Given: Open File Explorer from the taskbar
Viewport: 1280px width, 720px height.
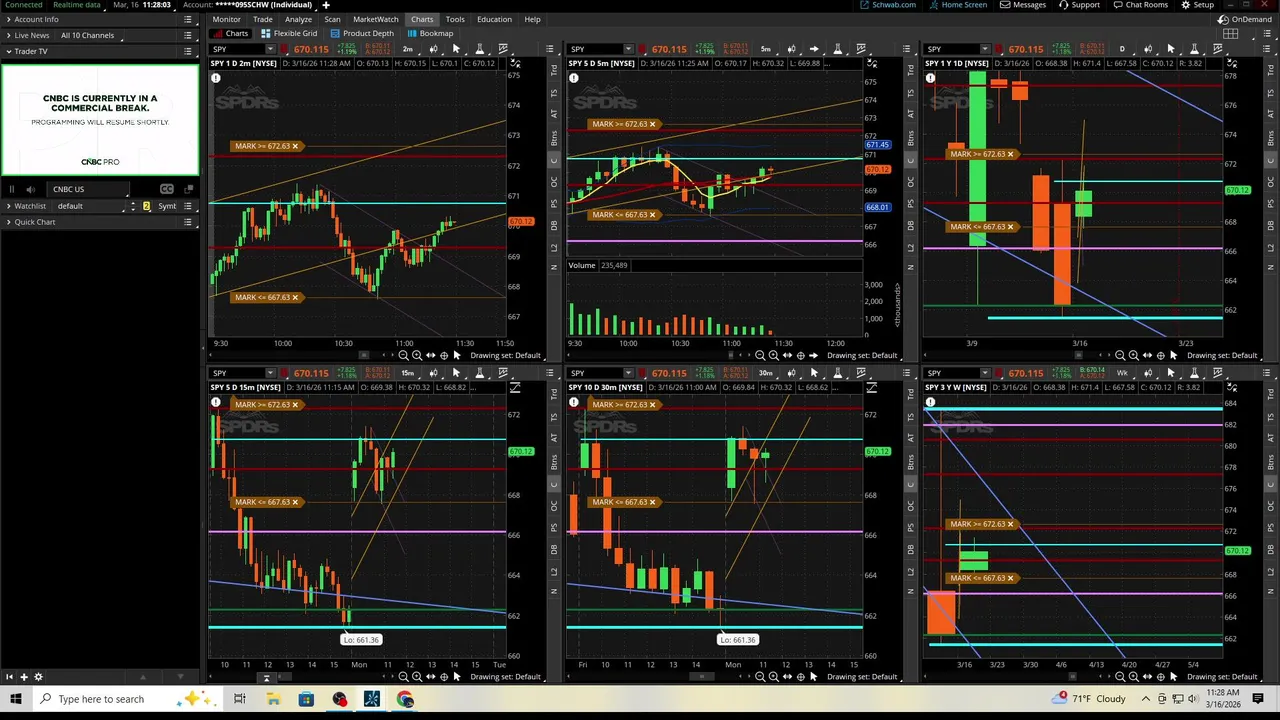Looking at the screenshot, I should [x=273, y=699].
